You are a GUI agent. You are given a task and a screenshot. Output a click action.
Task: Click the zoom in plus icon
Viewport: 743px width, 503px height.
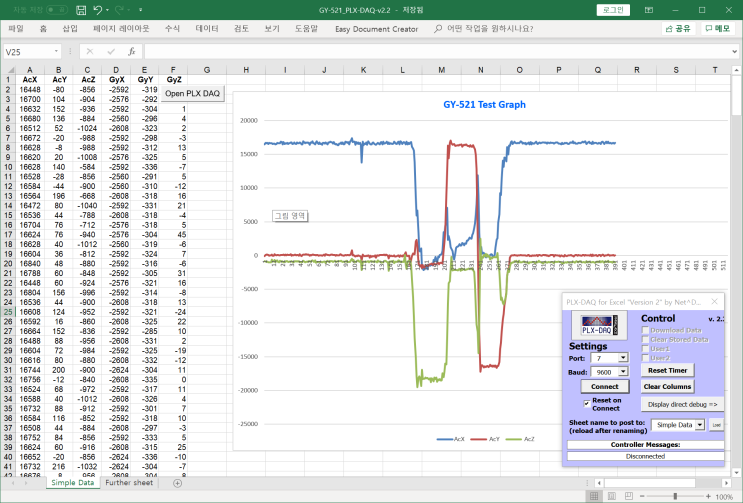pyautogui.click(x=707, y=496)
